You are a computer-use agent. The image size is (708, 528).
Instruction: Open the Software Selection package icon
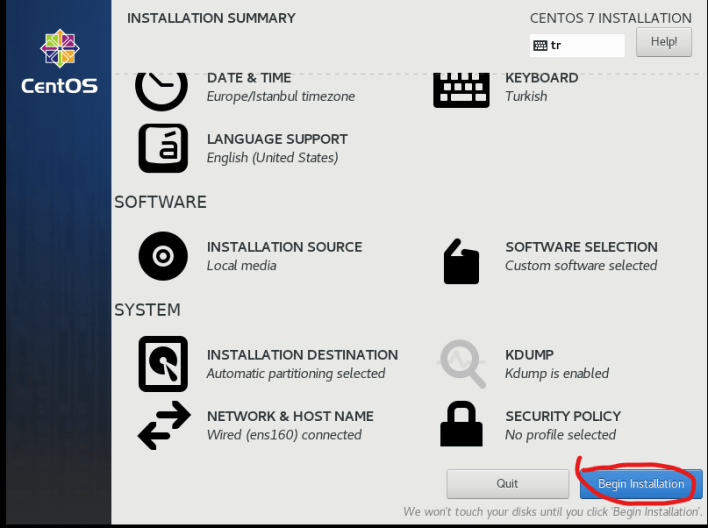[461, 262]
